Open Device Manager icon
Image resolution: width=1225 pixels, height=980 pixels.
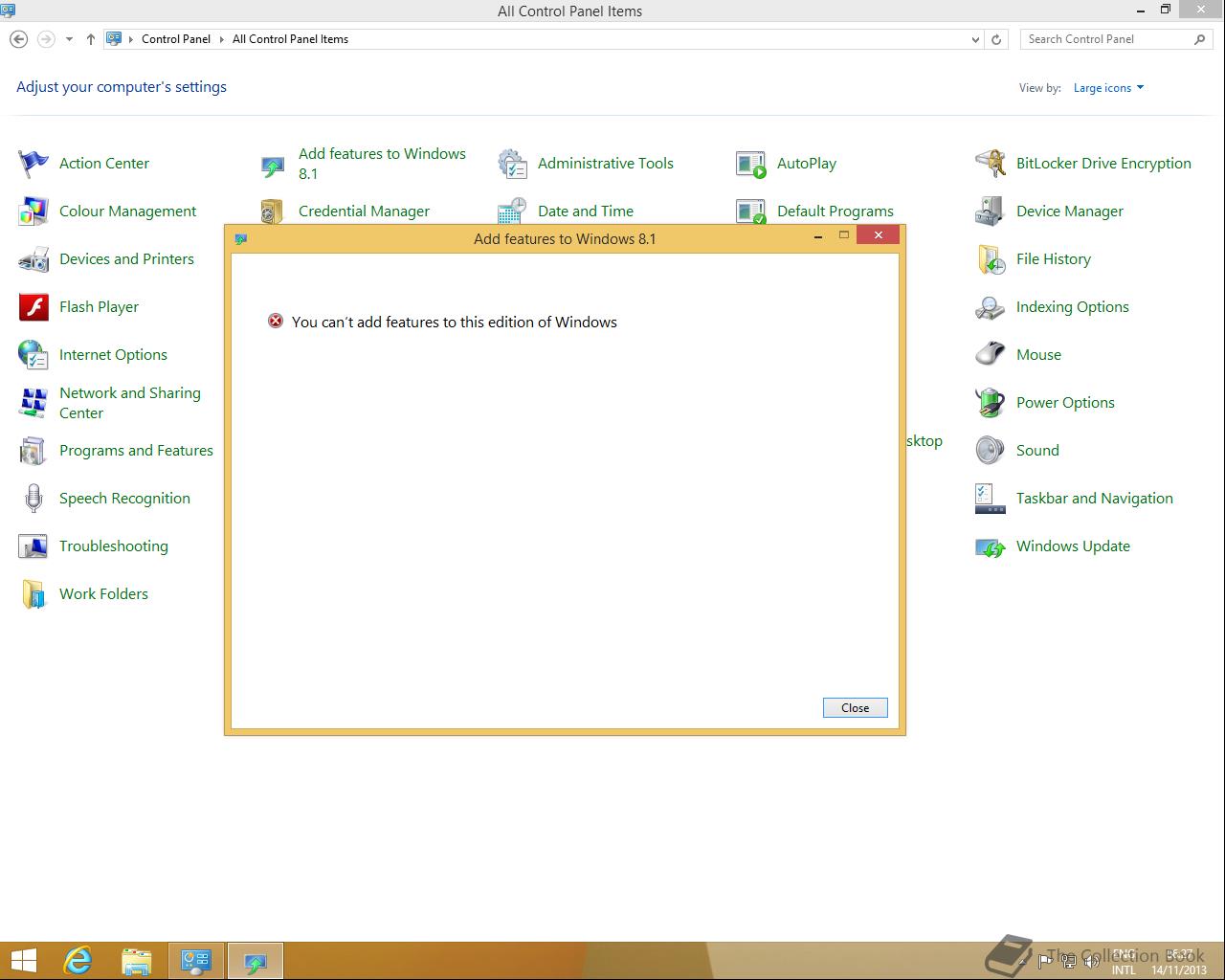coord(991,212)
